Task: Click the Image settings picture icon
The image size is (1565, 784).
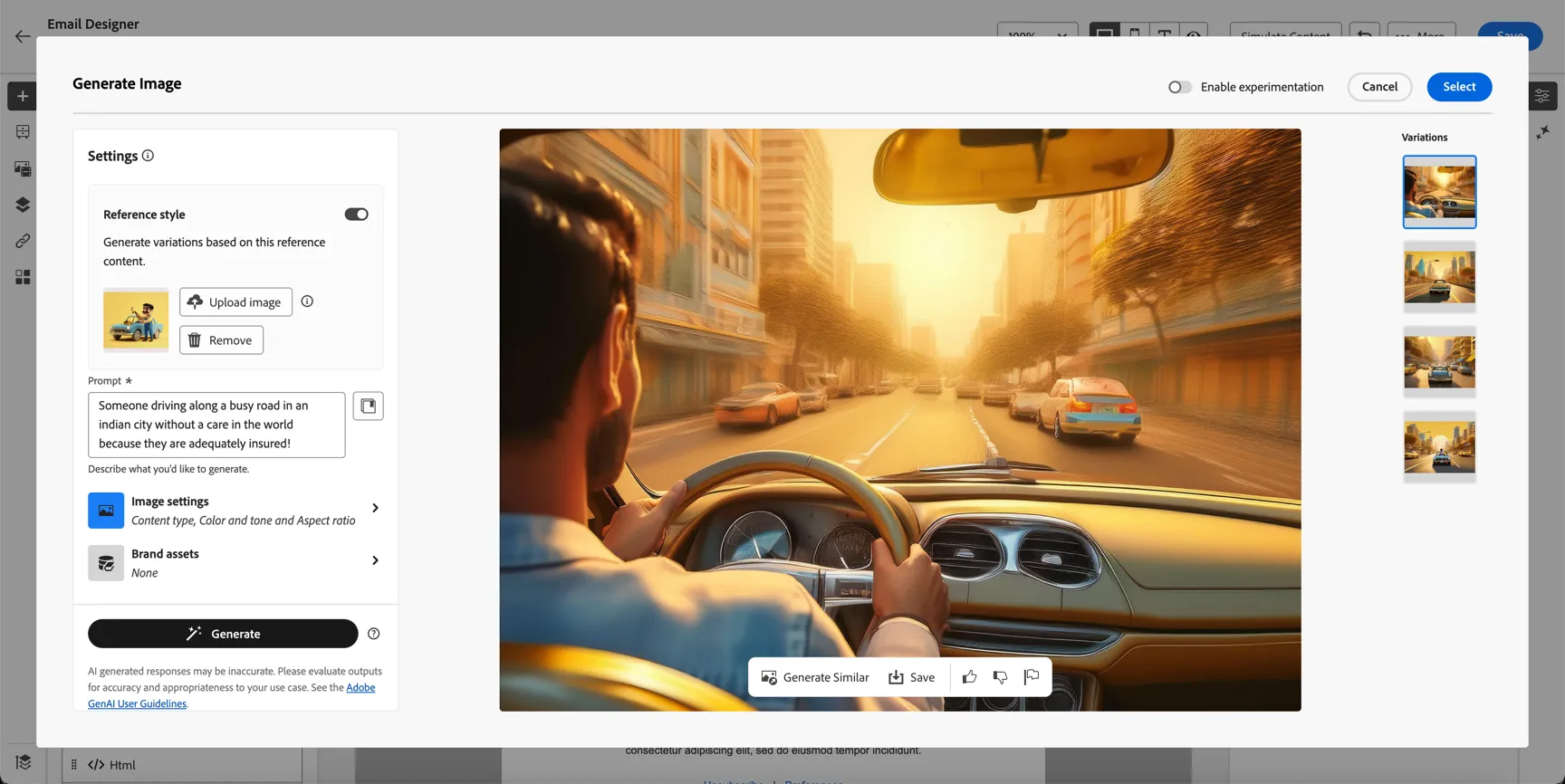Action: point(106,511)
